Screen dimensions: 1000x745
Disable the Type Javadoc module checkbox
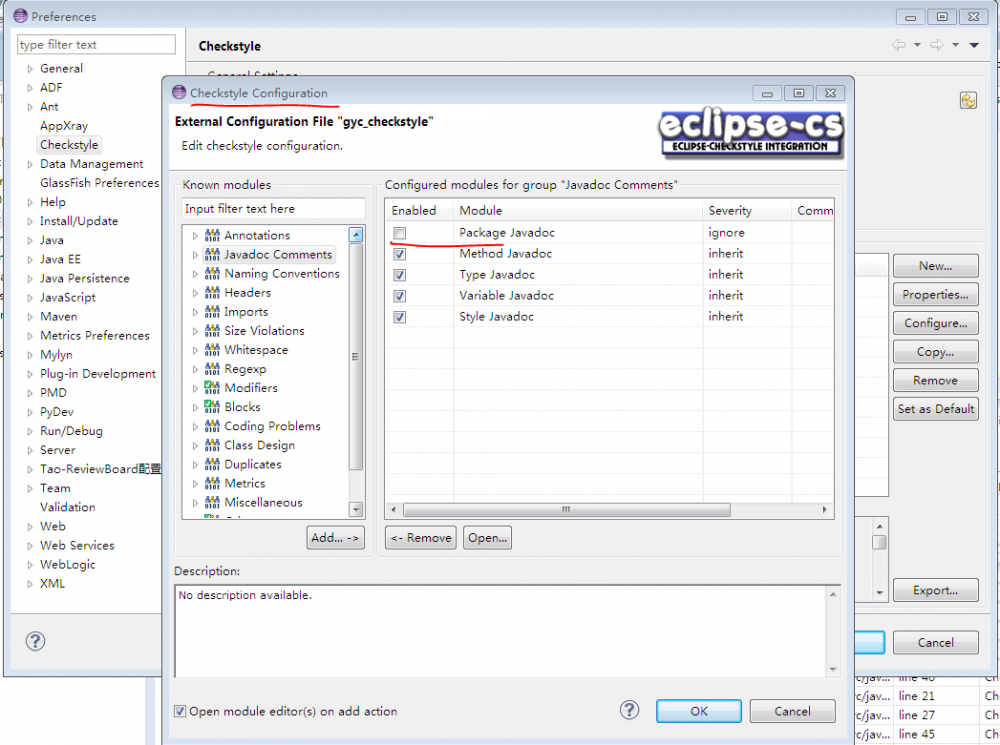399,275
